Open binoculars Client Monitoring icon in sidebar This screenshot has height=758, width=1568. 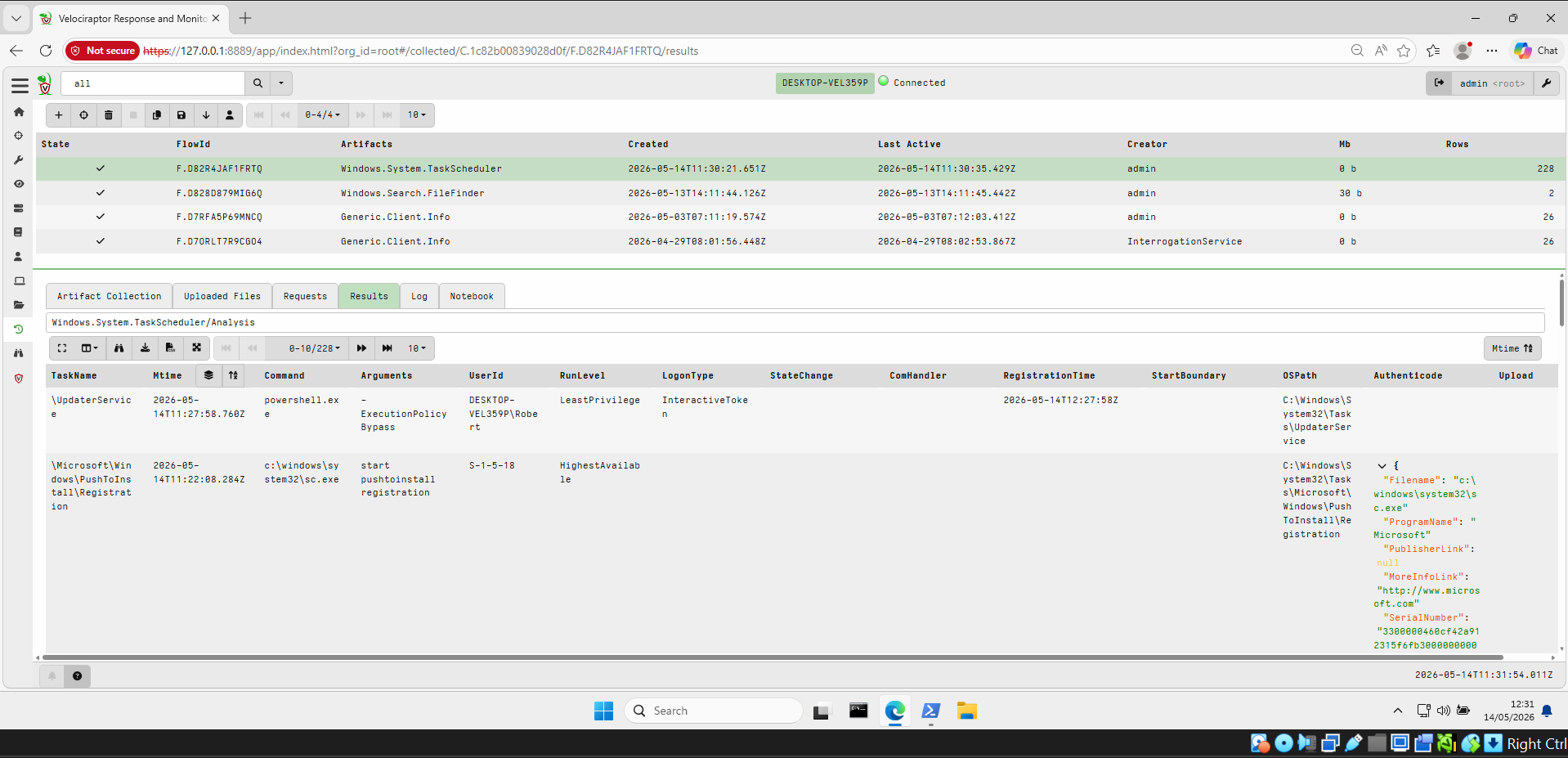pos(19,353)
